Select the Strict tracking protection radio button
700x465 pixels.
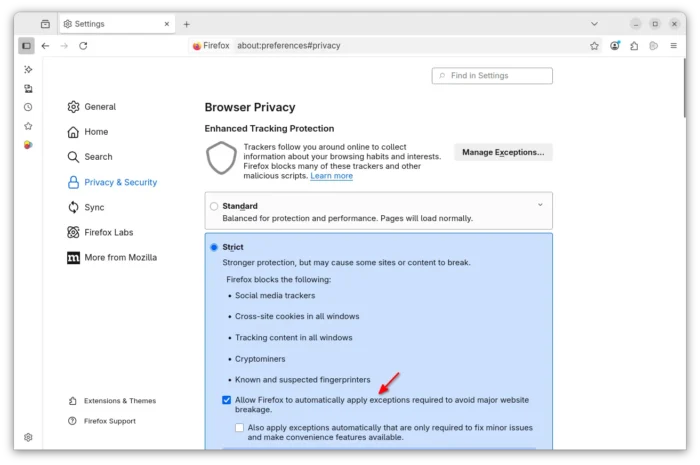(214, 247)
